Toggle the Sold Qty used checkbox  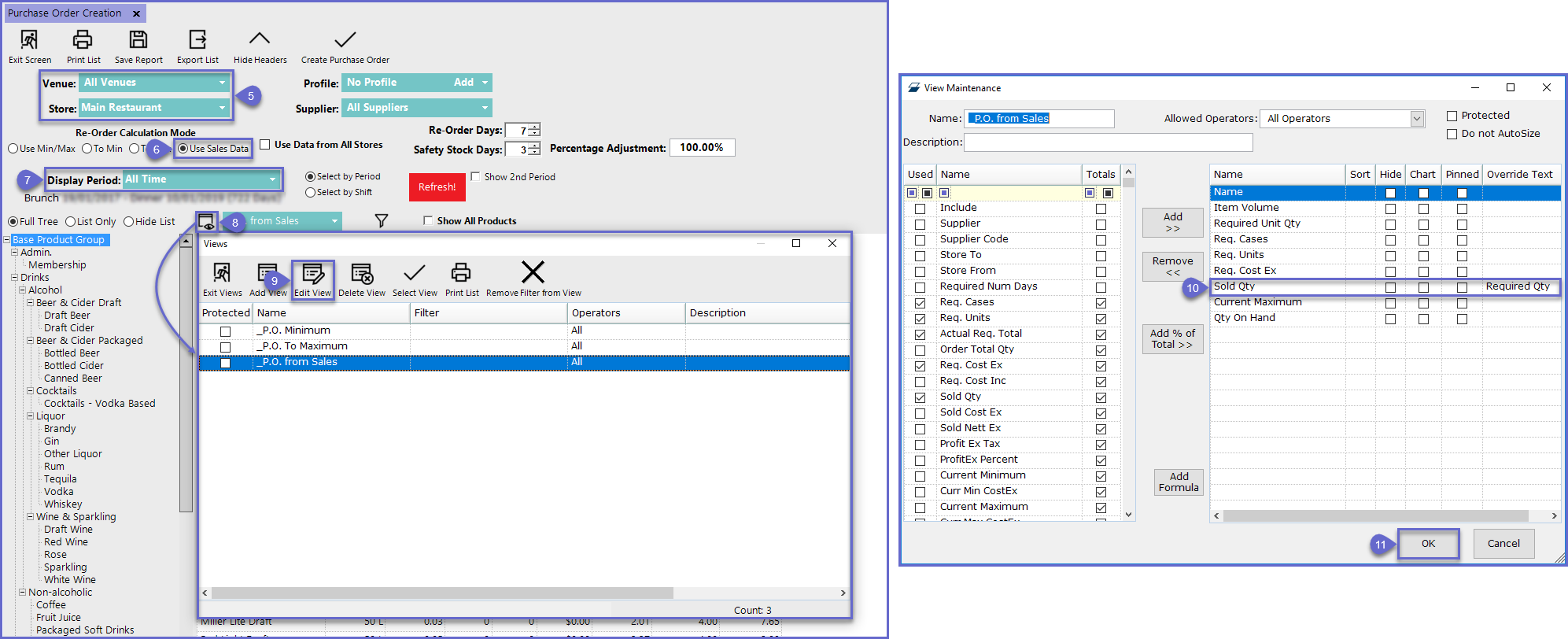pos(920,397)
